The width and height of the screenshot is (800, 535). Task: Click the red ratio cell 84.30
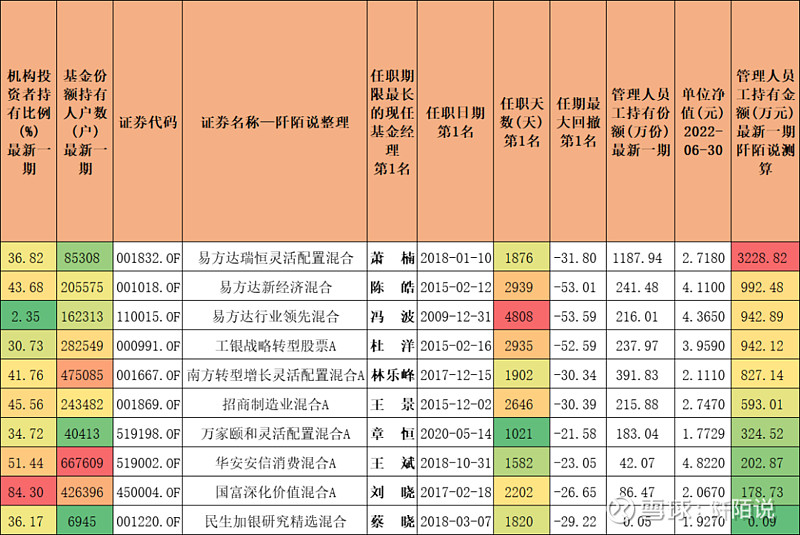28,492
